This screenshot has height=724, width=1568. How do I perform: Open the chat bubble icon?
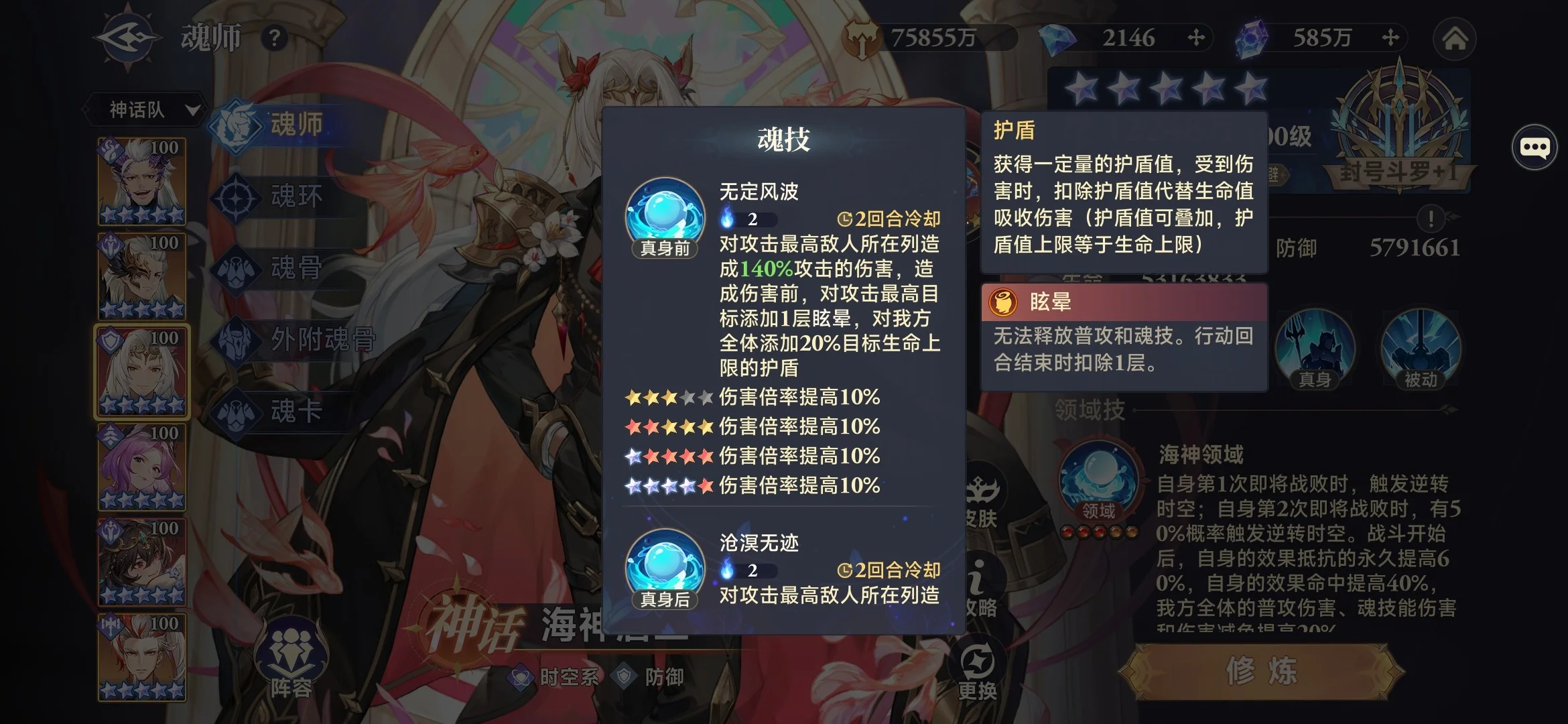tap(1534, 147)
